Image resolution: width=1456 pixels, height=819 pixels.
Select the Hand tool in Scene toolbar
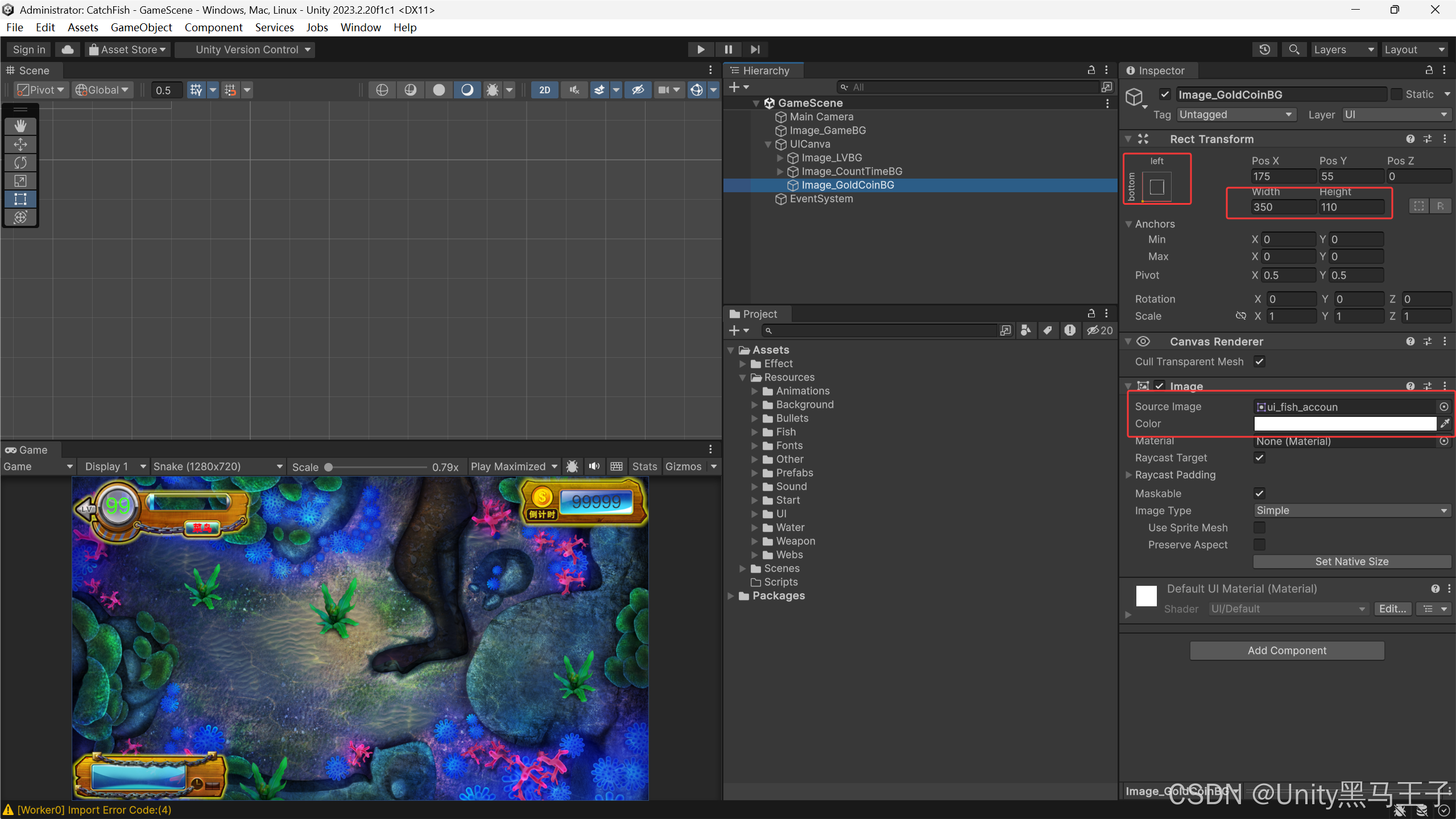(x=20, y=126)
